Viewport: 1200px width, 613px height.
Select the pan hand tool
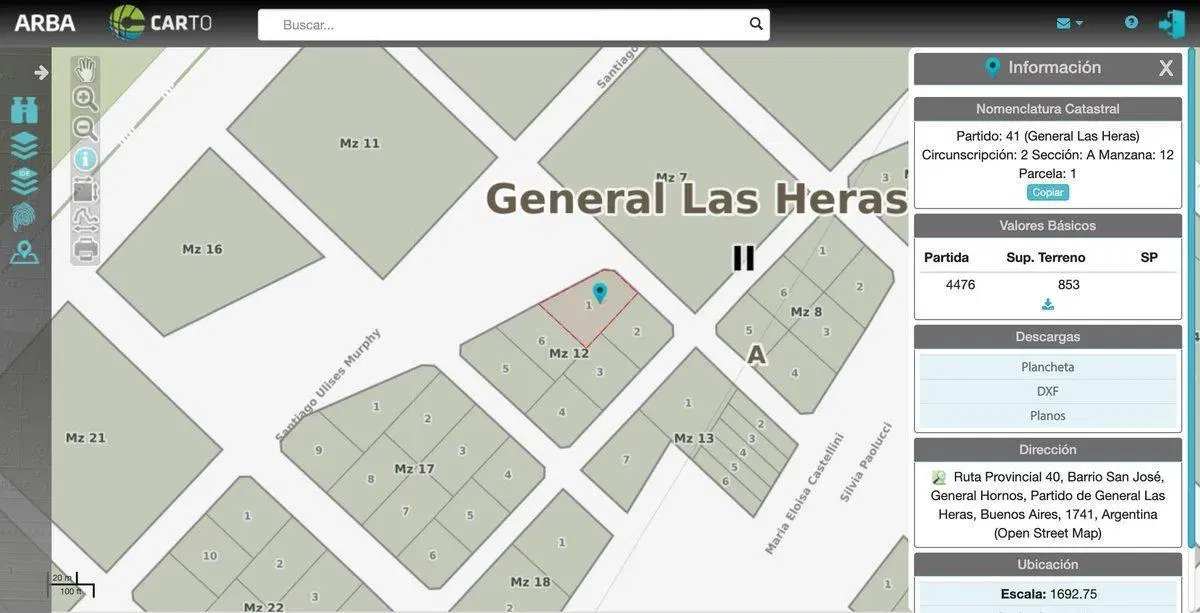click(x=86, y=69)
